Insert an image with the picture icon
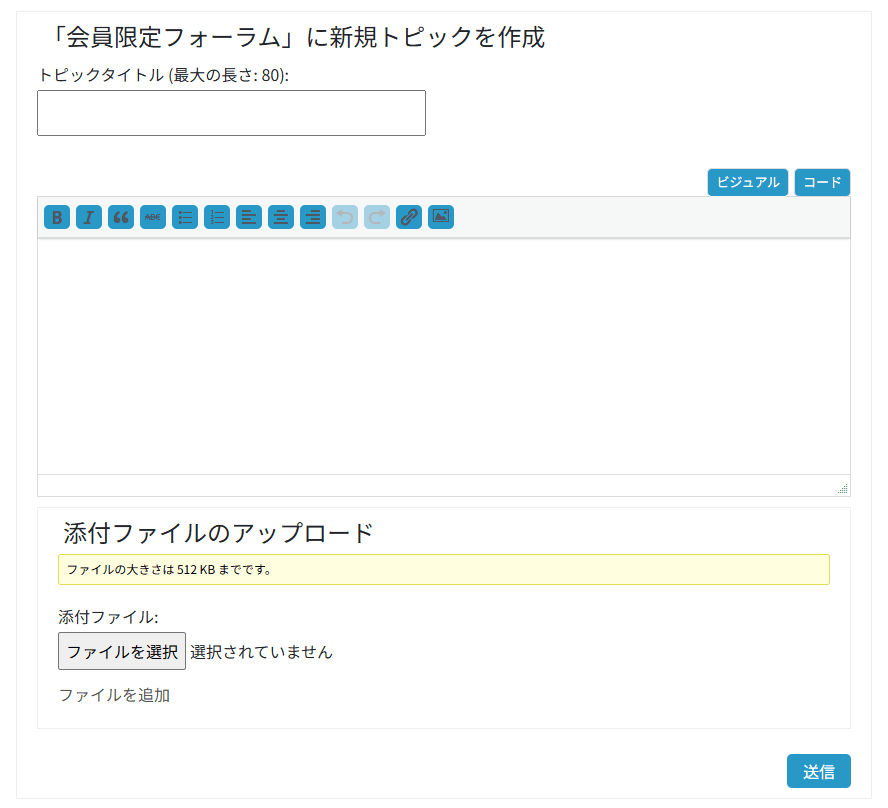Screen dimensions: 888x808 click(441, 217)
